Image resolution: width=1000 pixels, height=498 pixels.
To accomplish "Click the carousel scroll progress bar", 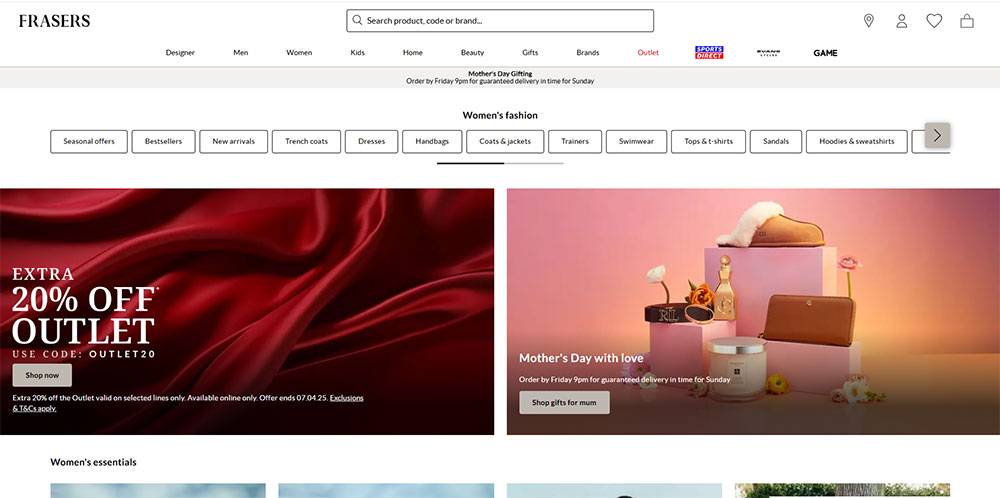I will click(x=500, y=163).
